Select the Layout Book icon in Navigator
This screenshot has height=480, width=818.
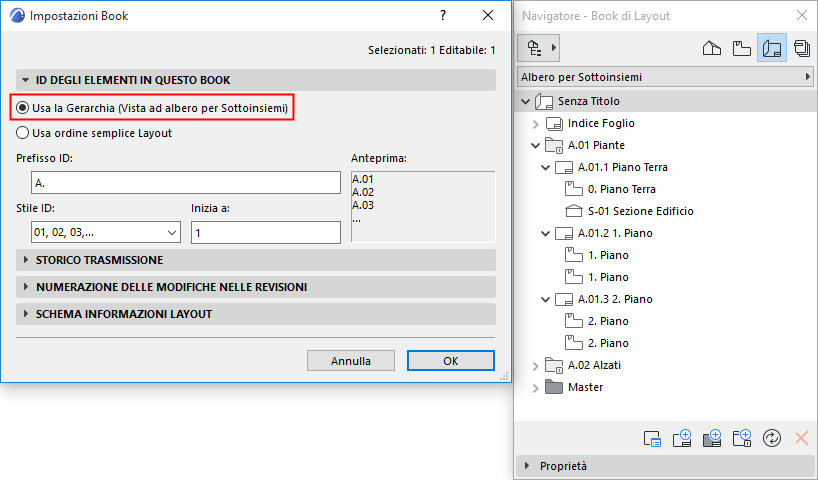click(772, 49)
